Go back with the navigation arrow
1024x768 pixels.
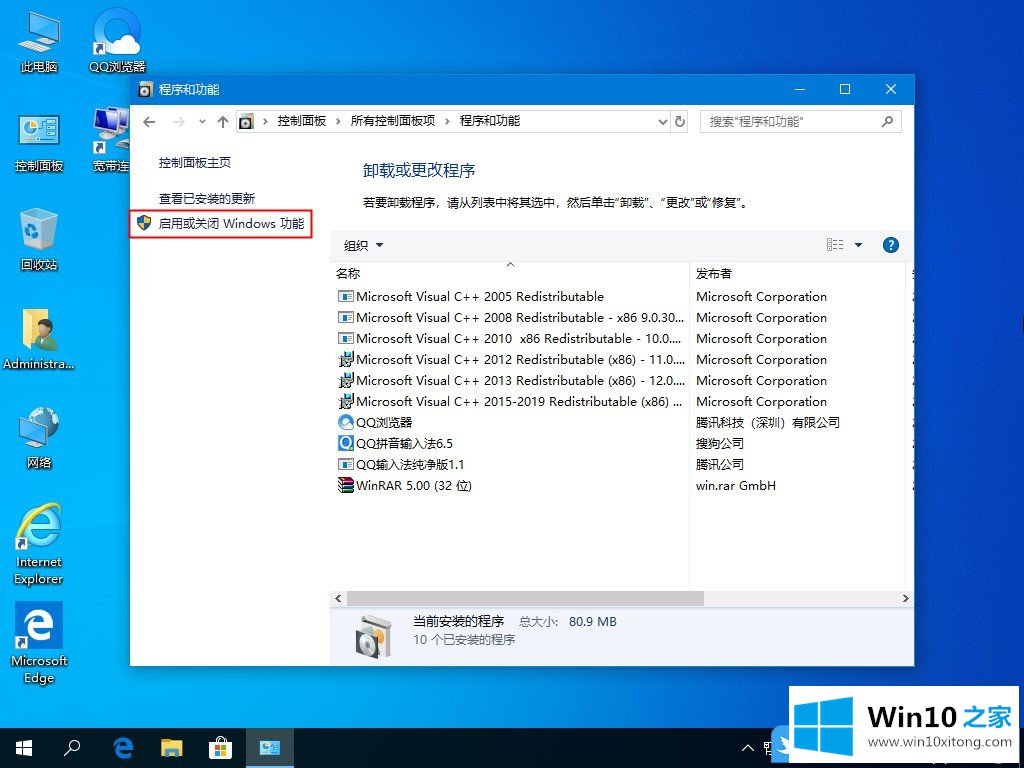point(150,121)
